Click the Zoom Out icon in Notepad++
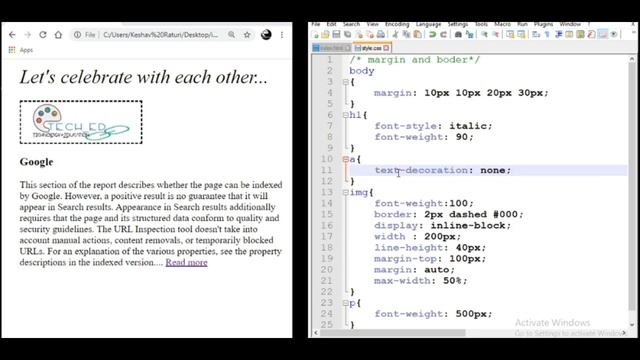The height and width of the screenshot is (360, 640). [495, 35]
